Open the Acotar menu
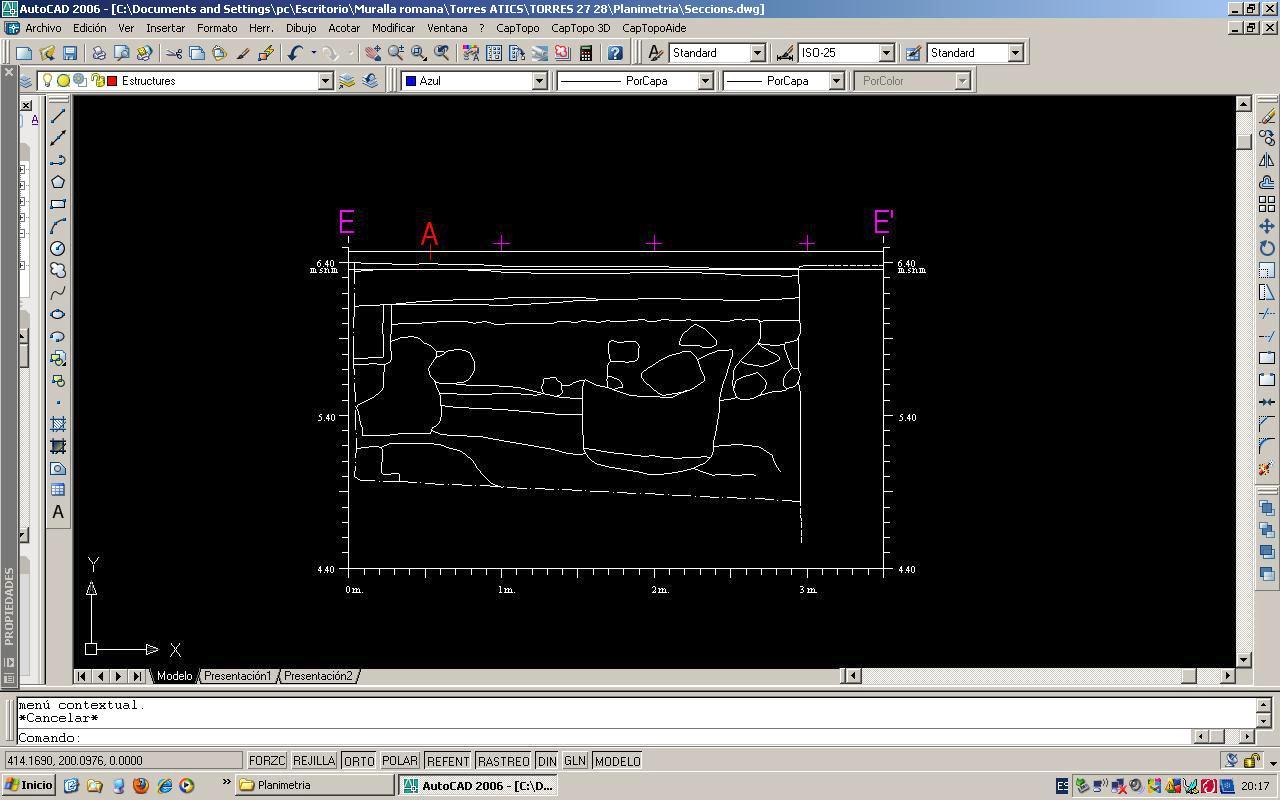The height and width of the screenshot is (800, 1280). point(344,28)
